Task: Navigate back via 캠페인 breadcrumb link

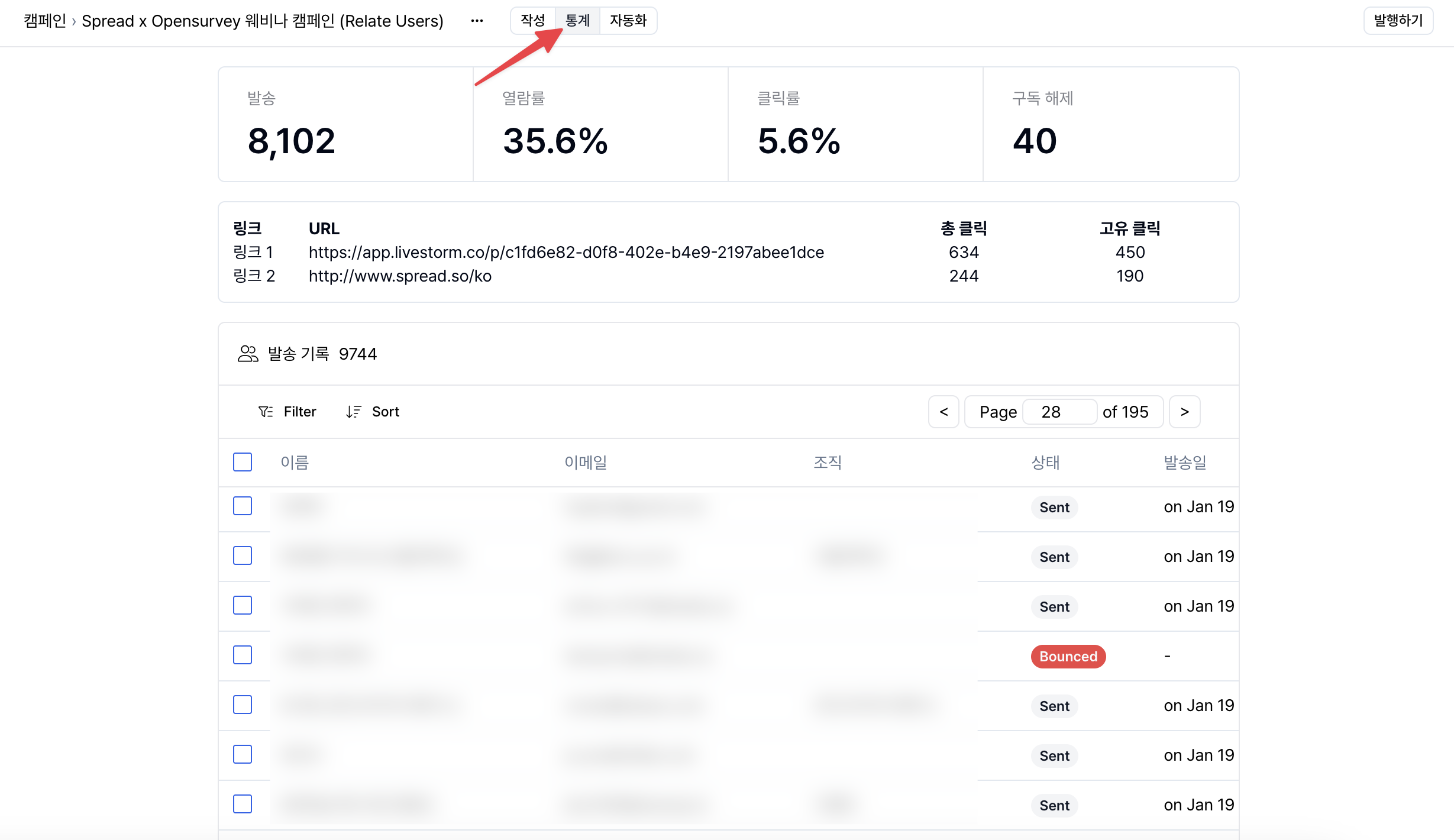Action: click(x=44, y=21)
